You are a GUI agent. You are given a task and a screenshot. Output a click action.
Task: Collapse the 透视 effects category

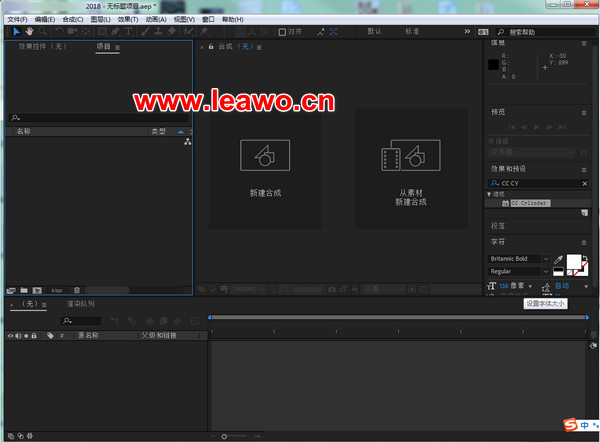(489, 194)
